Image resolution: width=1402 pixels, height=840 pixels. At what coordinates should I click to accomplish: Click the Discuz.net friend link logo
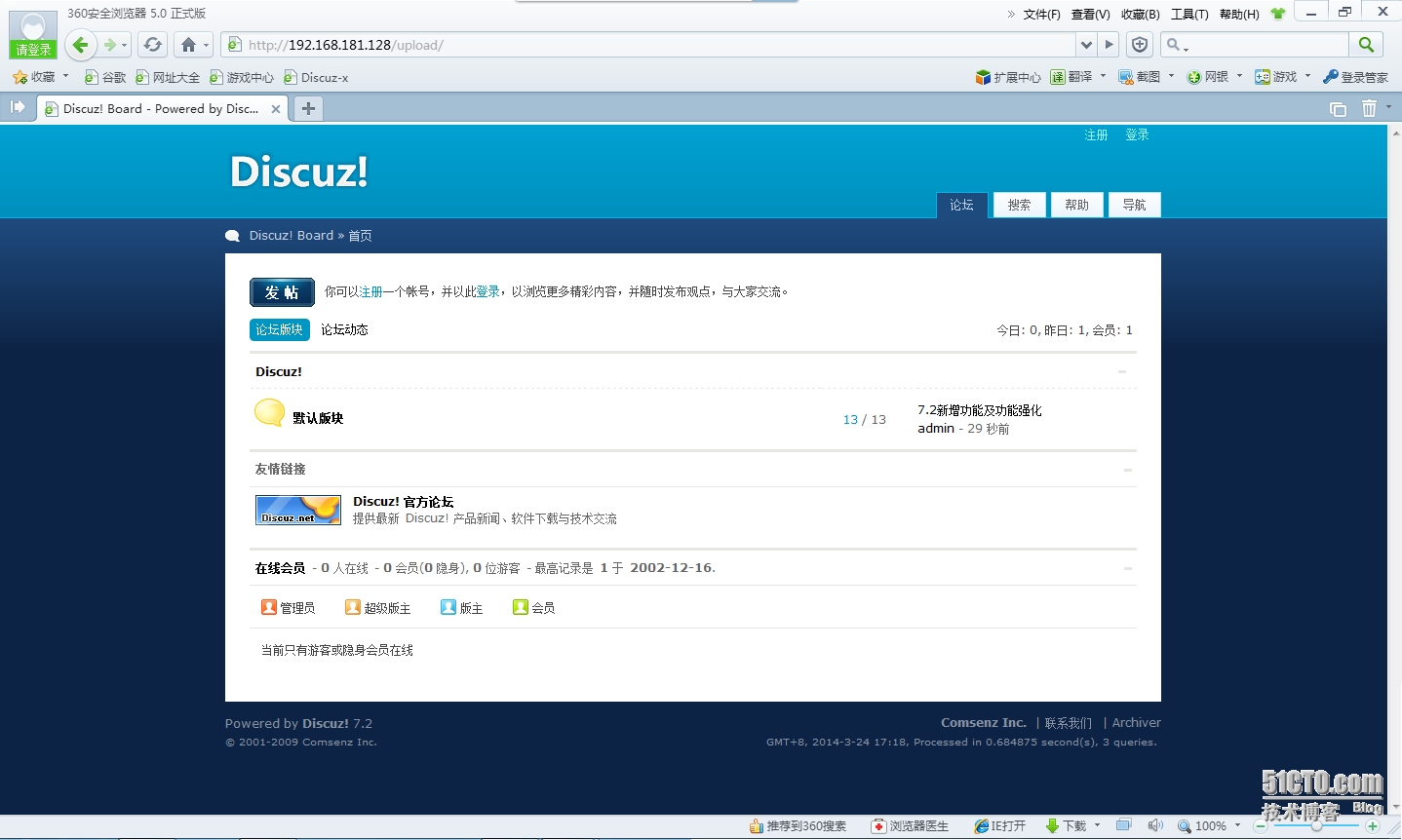click(x=298, y=510)
